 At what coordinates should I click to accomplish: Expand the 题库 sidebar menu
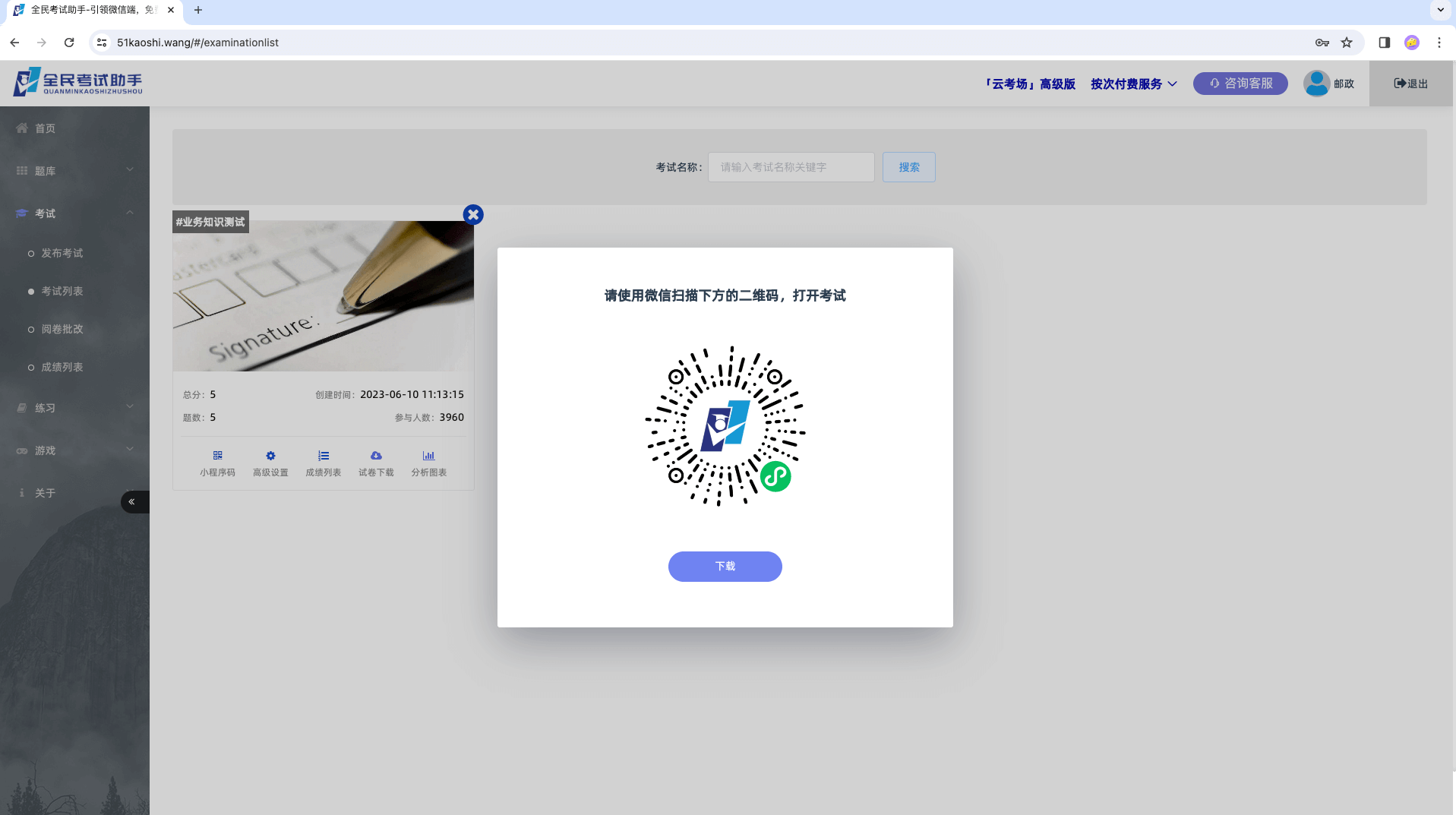tap(74, 171)
